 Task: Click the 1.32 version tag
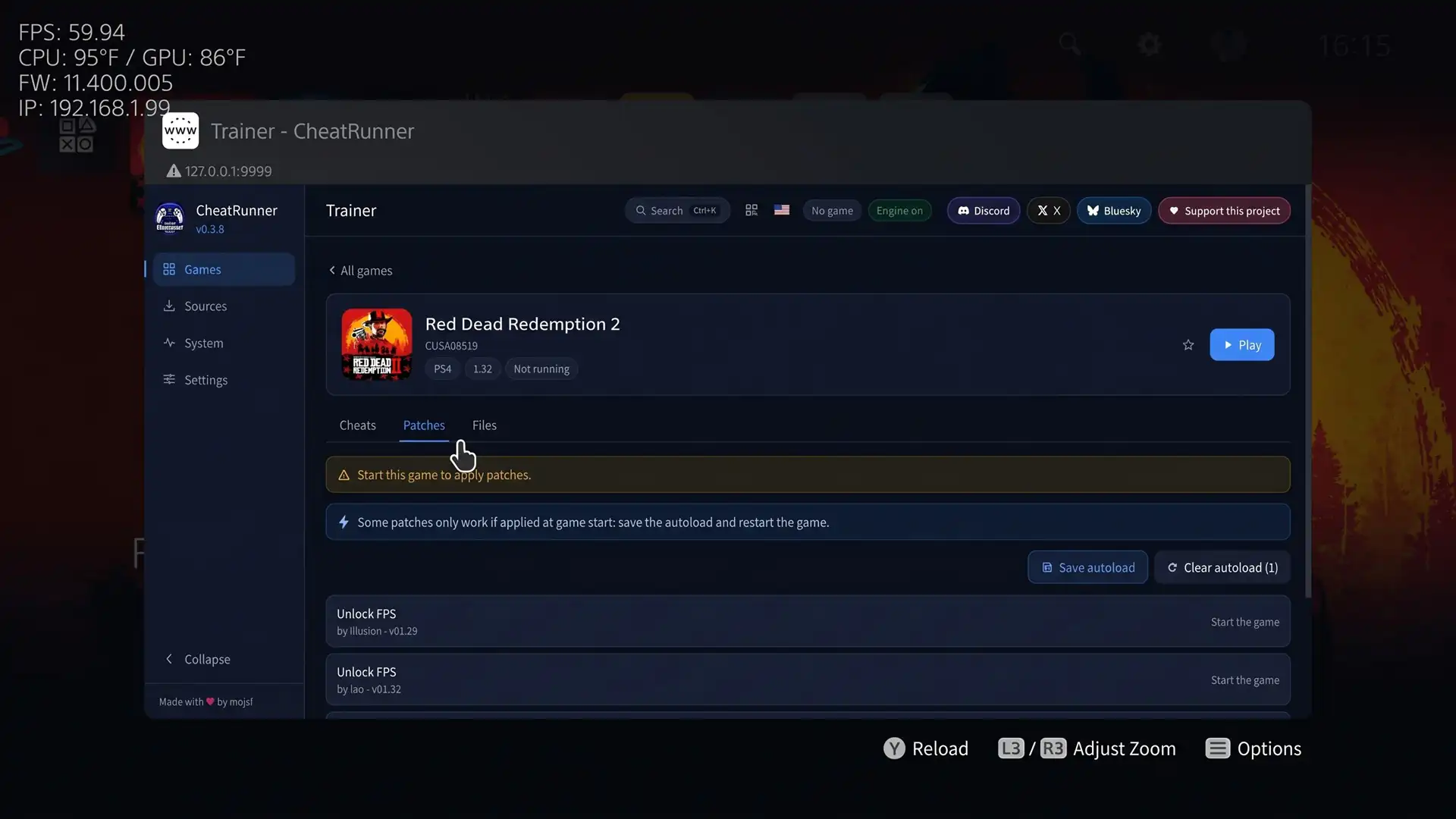pos(482,369)
